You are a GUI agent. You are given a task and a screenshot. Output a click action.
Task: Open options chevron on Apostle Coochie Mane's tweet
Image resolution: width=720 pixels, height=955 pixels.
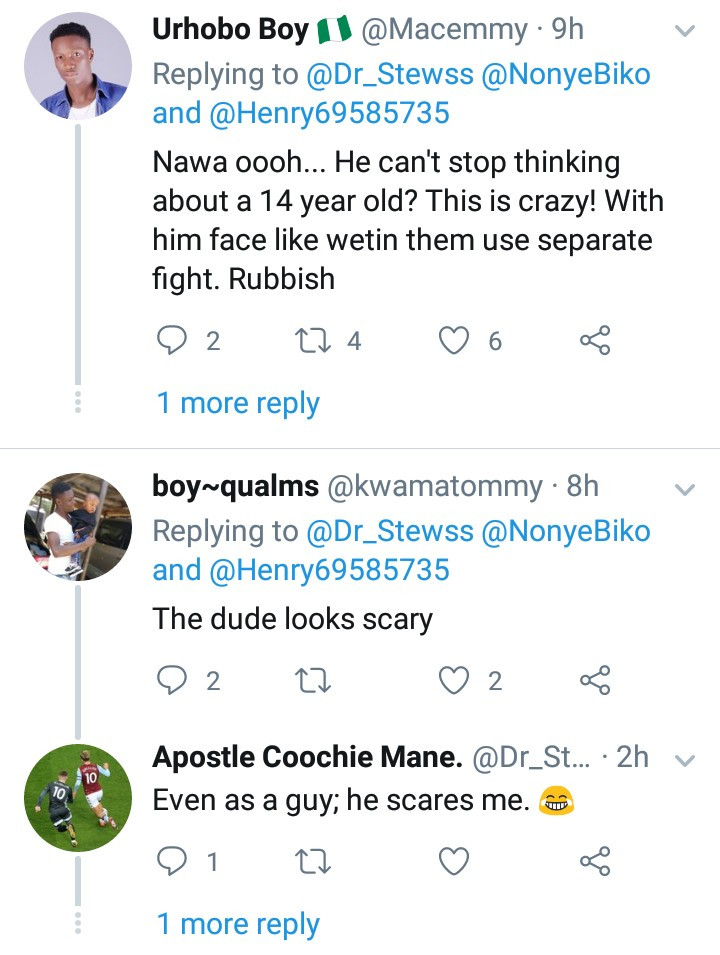(x=685, y=760)
